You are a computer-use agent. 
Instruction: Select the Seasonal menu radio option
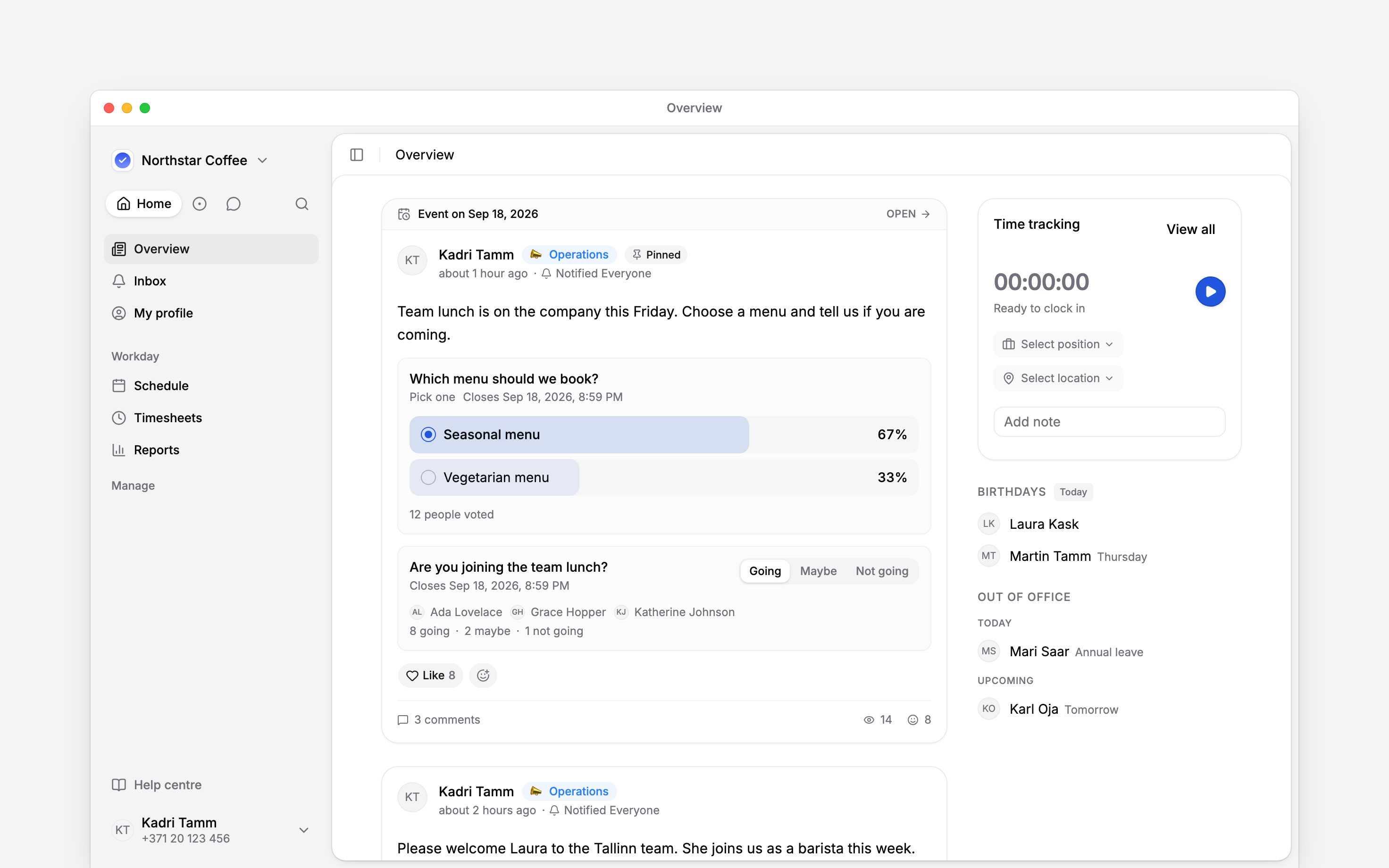point(428,434)
